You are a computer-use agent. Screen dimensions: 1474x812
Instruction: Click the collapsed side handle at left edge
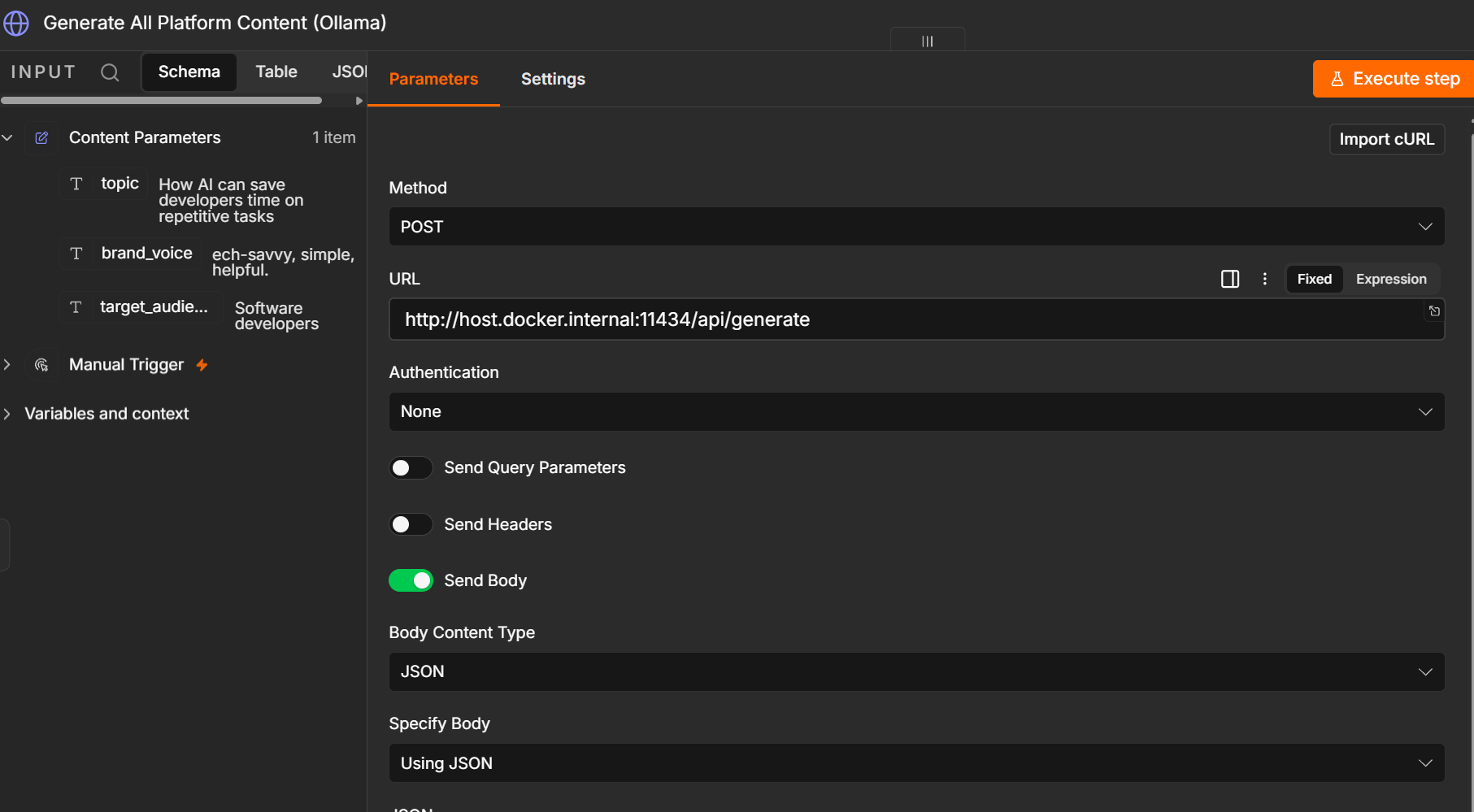coord(4,545)
